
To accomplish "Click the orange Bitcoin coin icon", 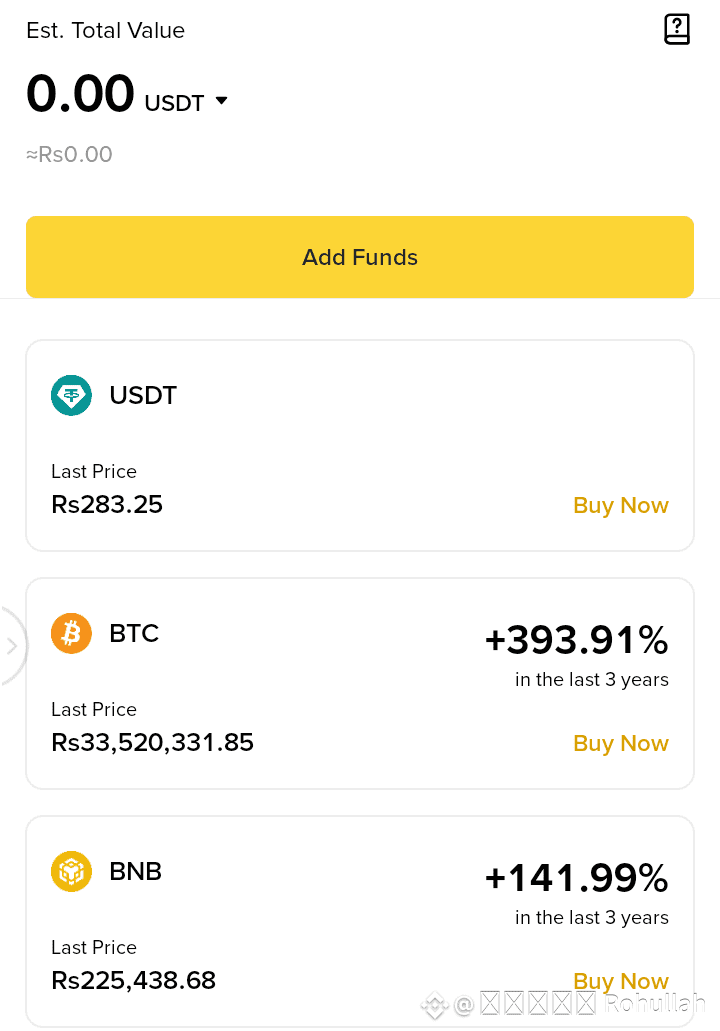I will point(71,633).
